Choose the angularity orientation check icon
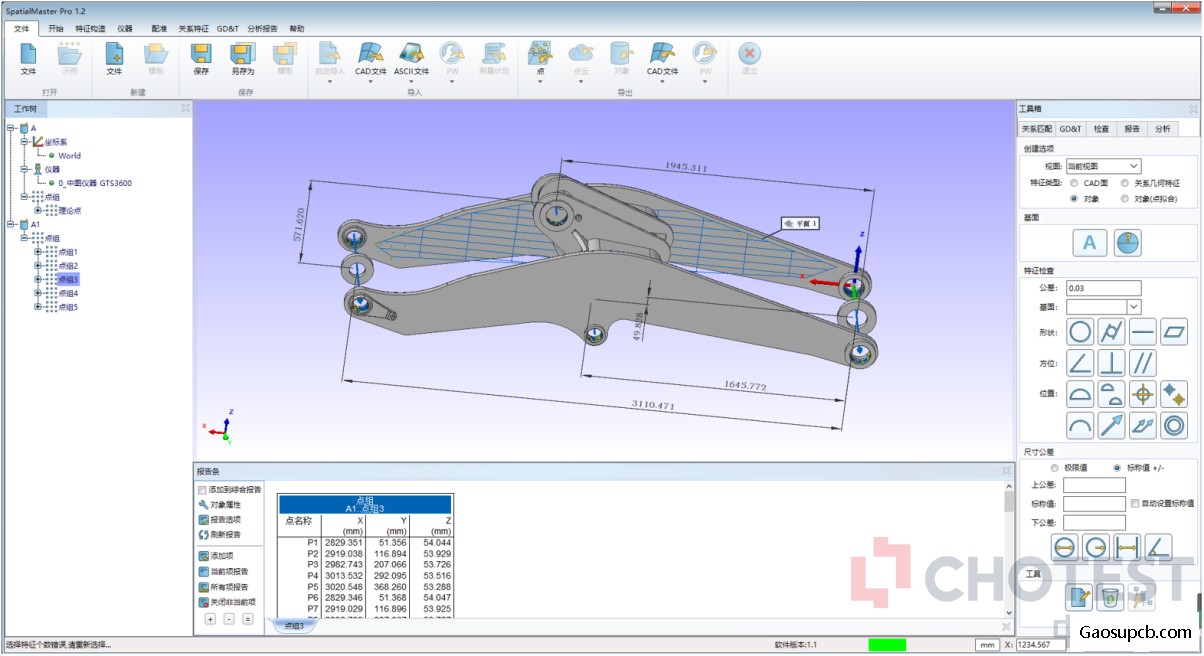Image resolution: width=1204 pixels, height=656 pixels. click(x=1080, y=362)
